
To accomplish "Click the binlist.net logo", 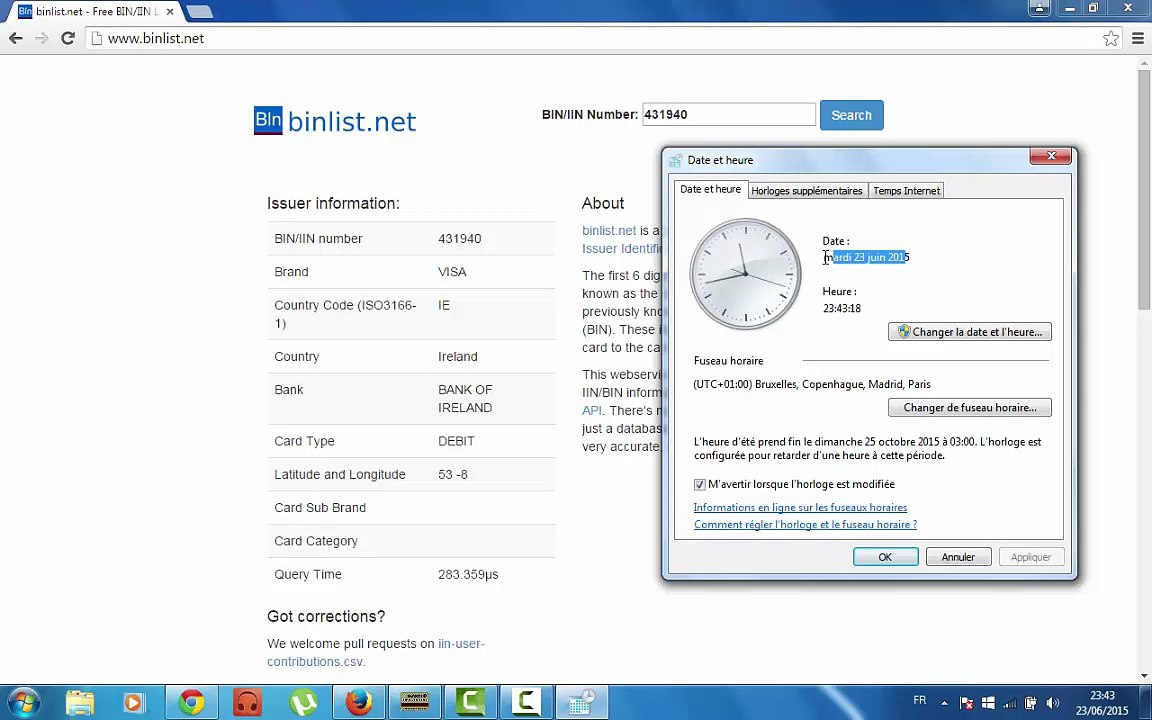I will click(335, 121).
